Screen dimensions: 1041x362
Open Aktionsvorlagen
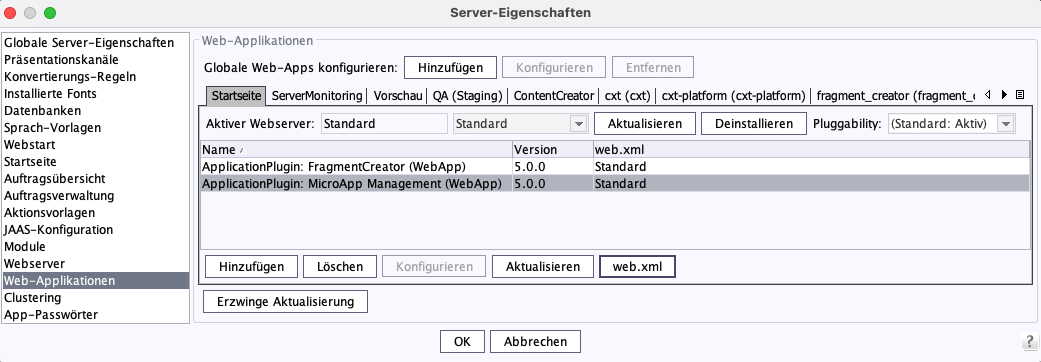pyautogui.click(x=96, y=213)
